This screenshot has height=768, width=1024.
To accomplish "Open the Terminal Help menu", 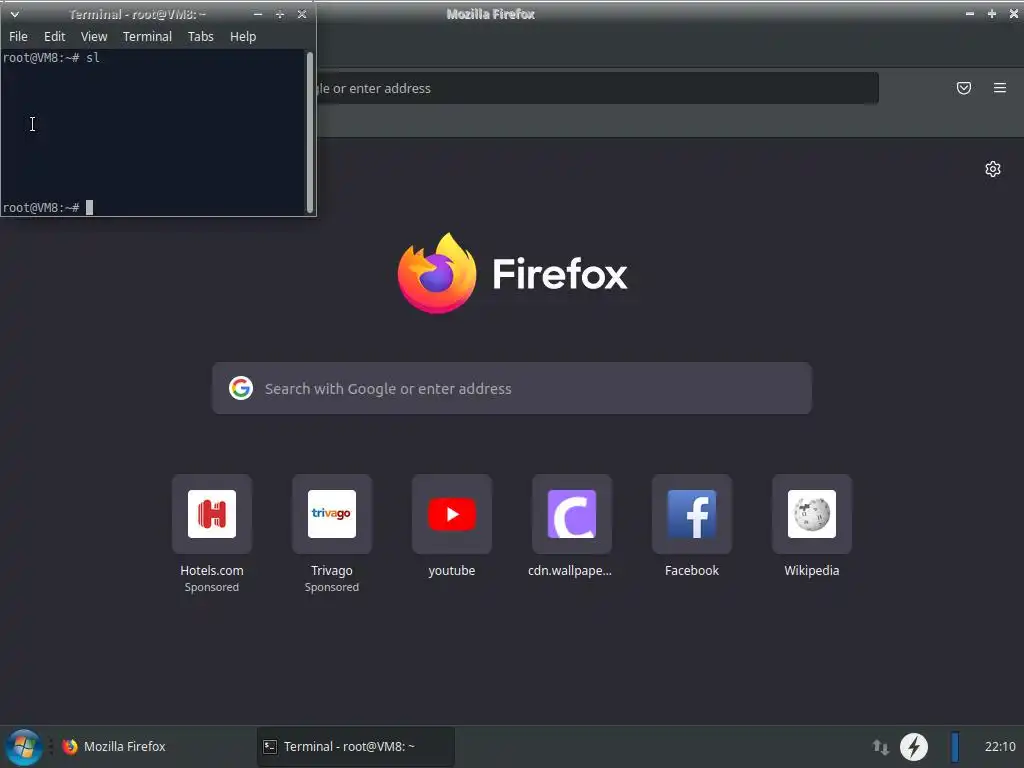I will [243, 37].
